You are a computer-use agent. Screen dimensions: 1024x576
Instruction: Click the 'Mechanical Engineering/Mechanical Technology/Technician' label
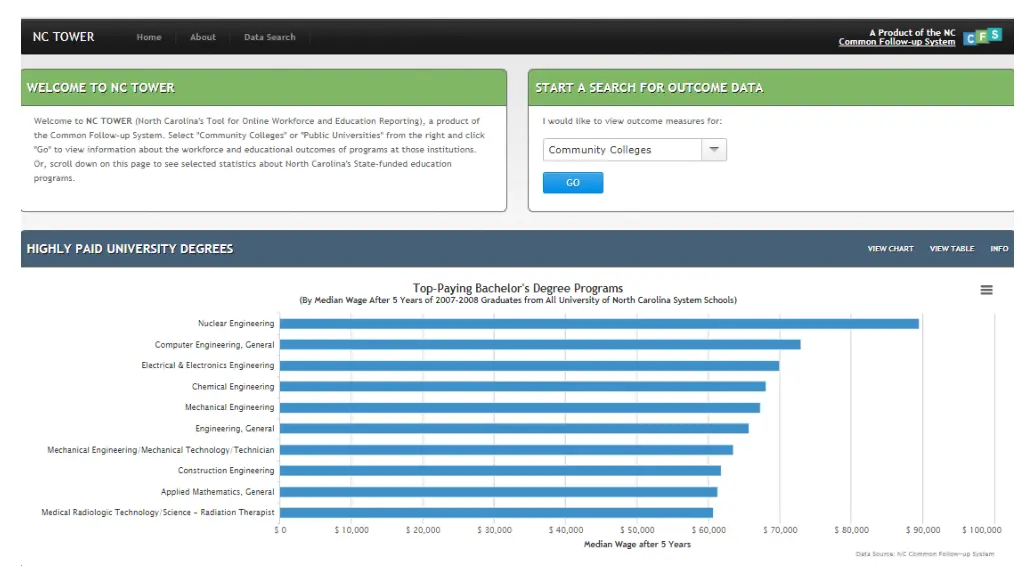coord(161,450)
